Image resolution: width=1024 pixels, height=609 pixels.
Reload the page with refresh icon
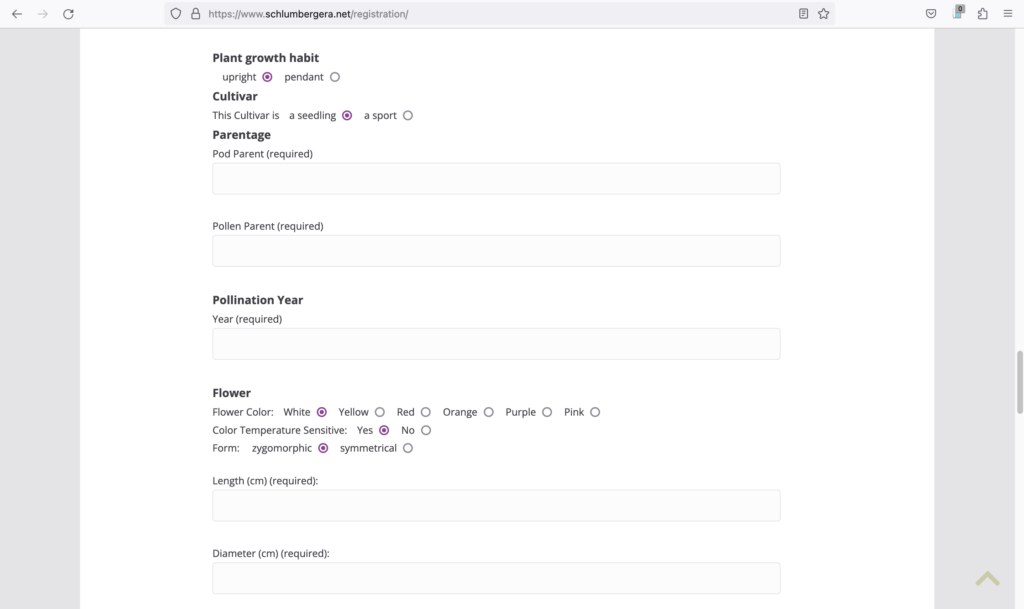point(68,14)
